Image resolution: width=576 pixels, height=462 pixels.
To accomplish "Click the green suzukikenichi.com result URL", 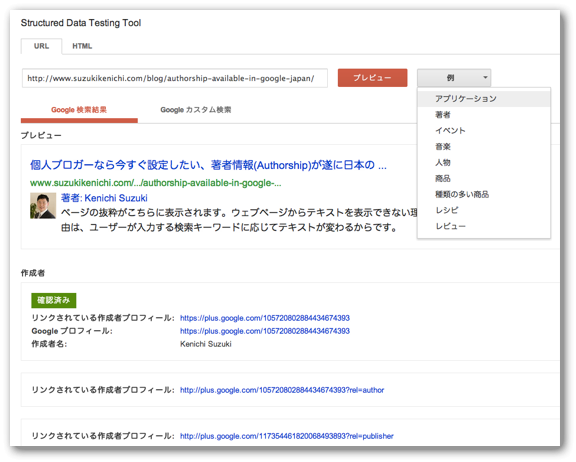I will pyautogui.click(x=156, y=183).
